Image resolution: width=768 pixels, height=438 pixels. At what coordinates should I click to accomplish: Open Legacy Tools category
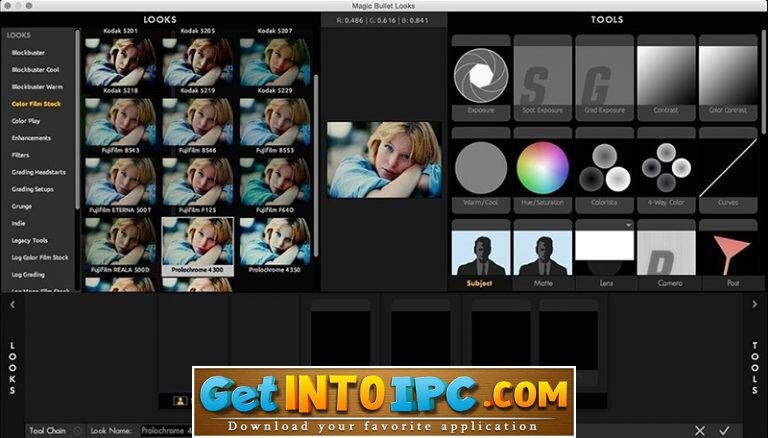click(30, 241)
